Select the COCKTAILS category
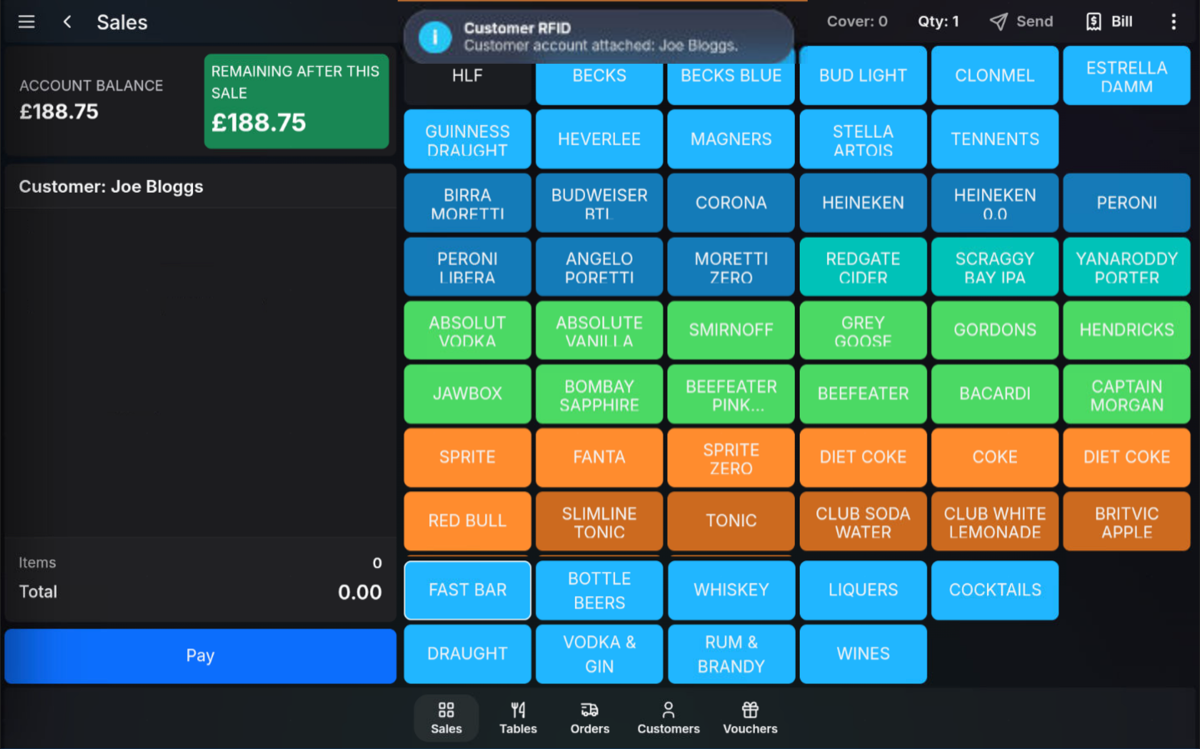 (x=995, y=590)
